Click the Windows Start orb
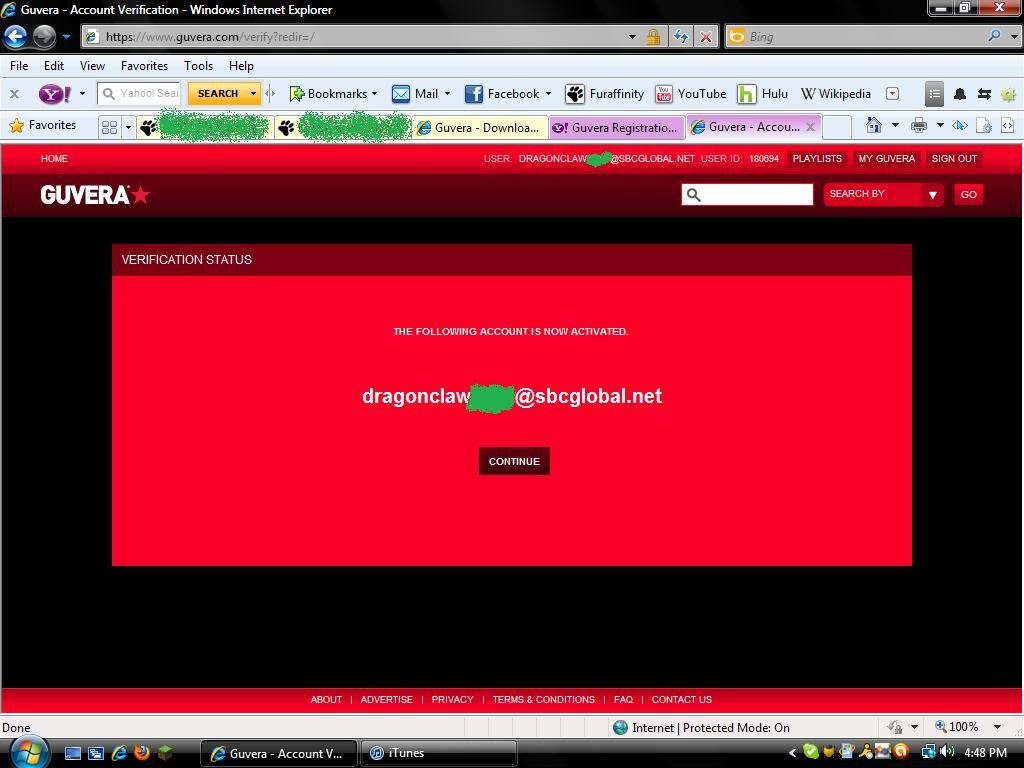The image size is (1024, 768). pos(28,752)
